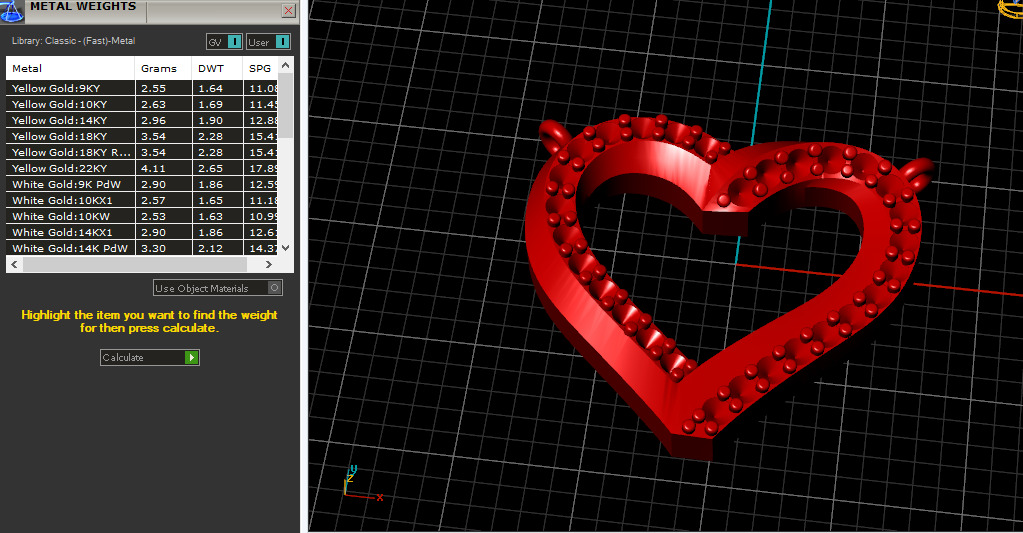
Task: Click DWT value 1.90 for 14KY
Action: [211, 120]
